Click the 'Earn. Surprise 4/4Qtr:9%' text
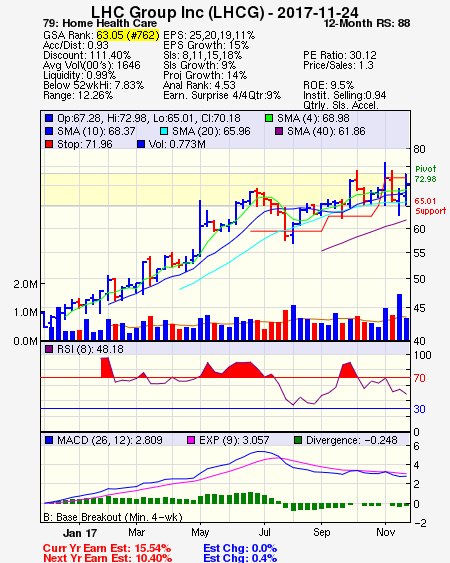 point(222,96)
